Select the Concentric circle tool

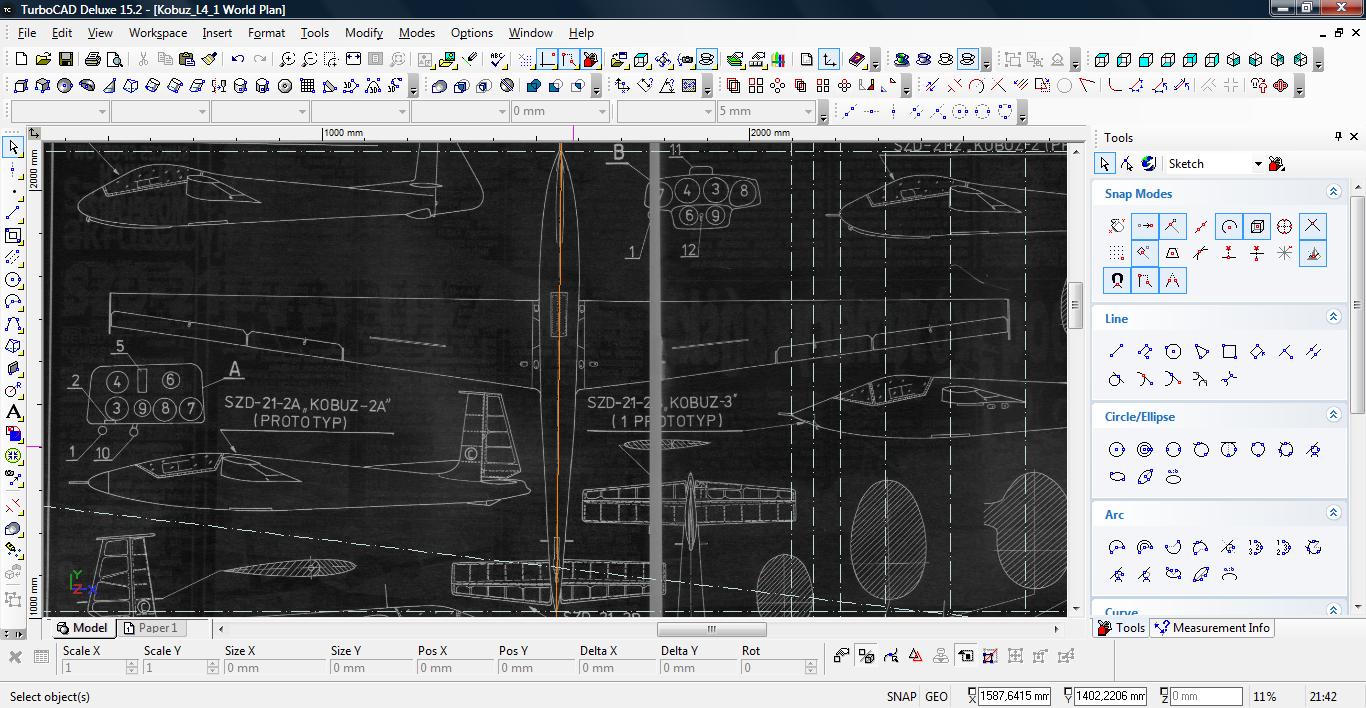[1145, 449]
